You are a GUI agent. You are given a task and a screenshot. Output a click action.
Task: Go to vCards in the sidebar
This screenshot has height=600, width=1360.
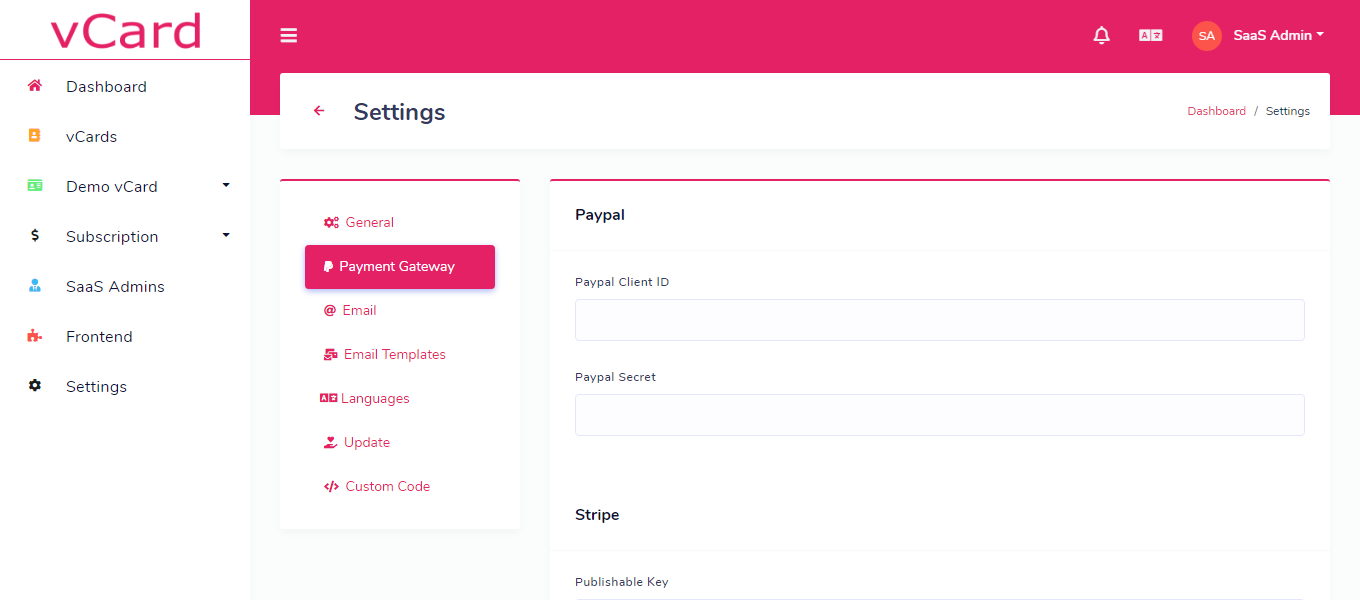91,136
